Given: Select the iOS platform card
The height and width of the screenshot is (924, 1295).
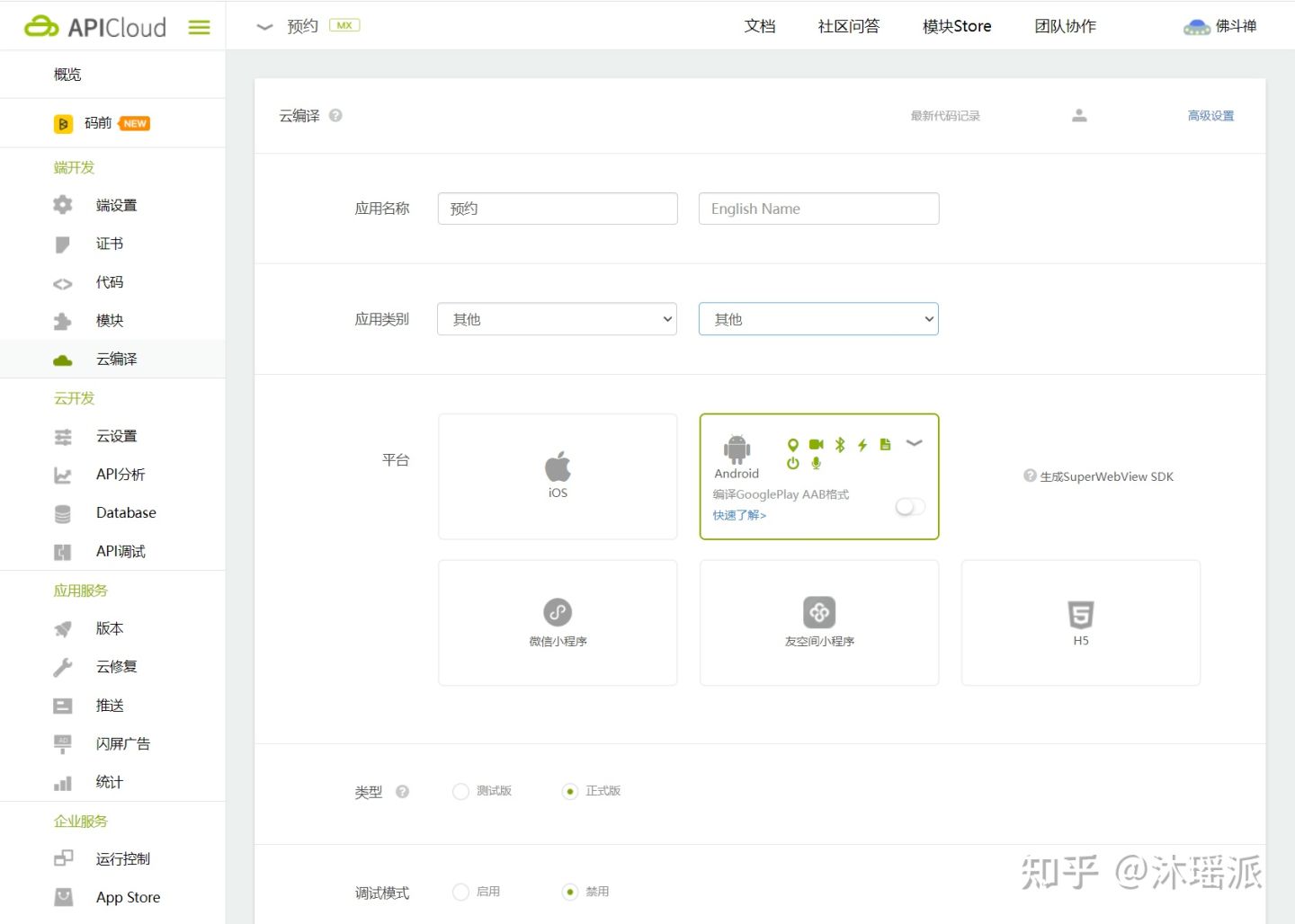Looking at the screenshot, I should pyautogui.click(x=558, y=476).
